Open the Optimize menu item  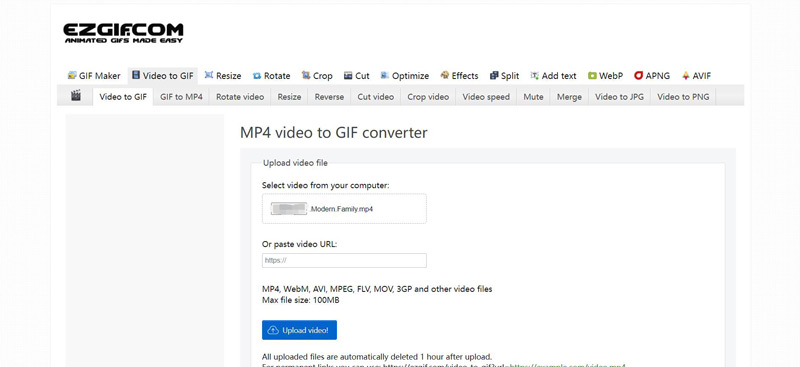click(x=405, y=76)
